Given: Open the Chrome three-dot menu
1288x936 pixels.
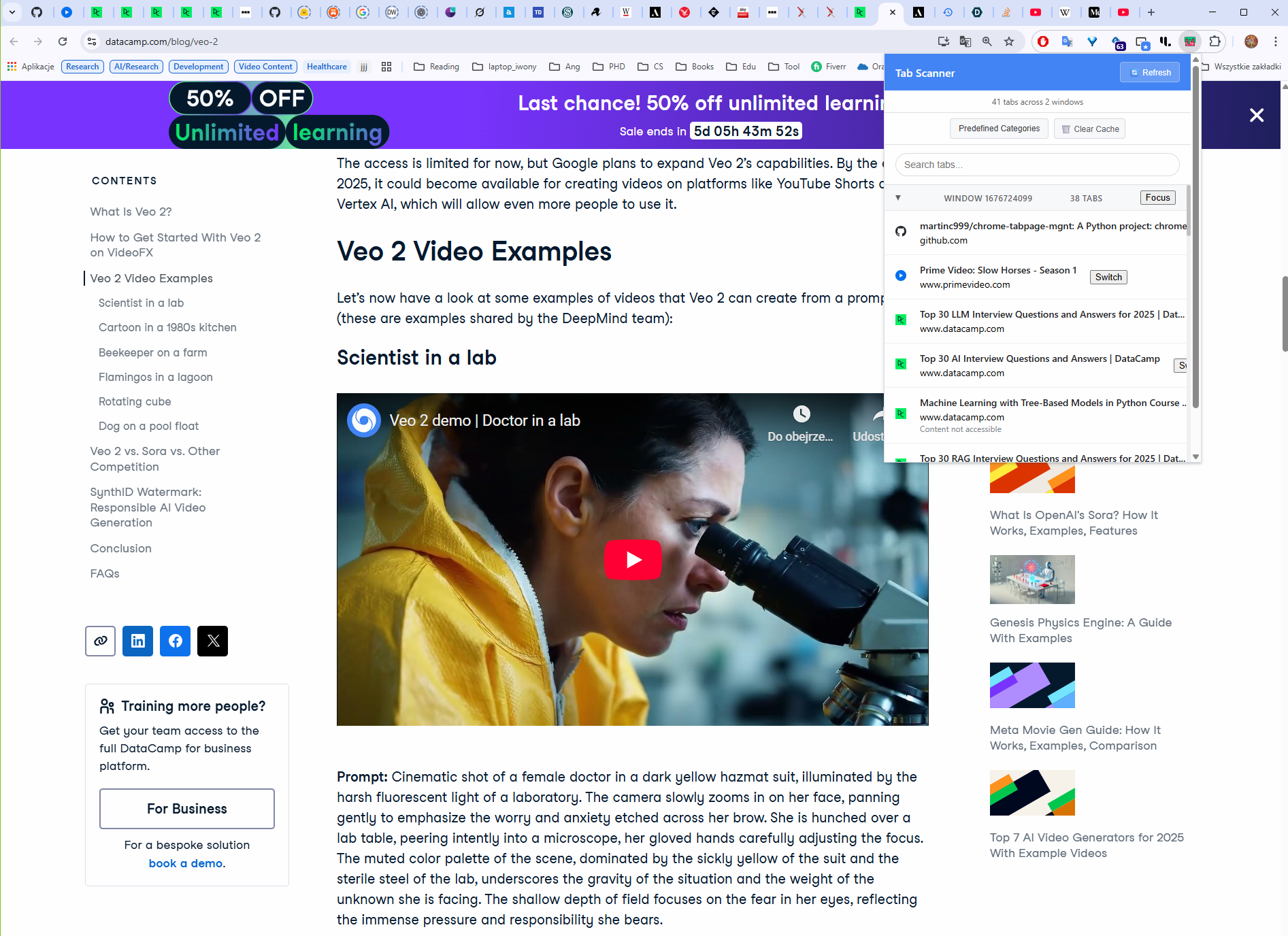Looking at the screenshot, I should point(1275,41).
